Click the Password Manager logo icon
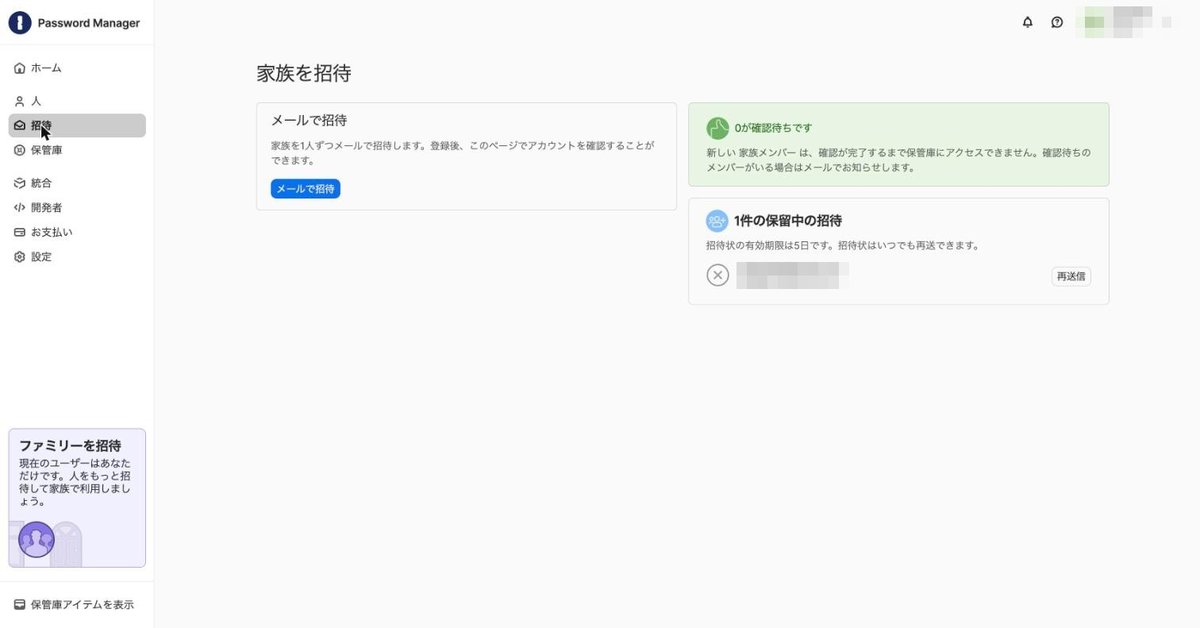This screenshot has height=628, width=1200. (x=20, y=22)
